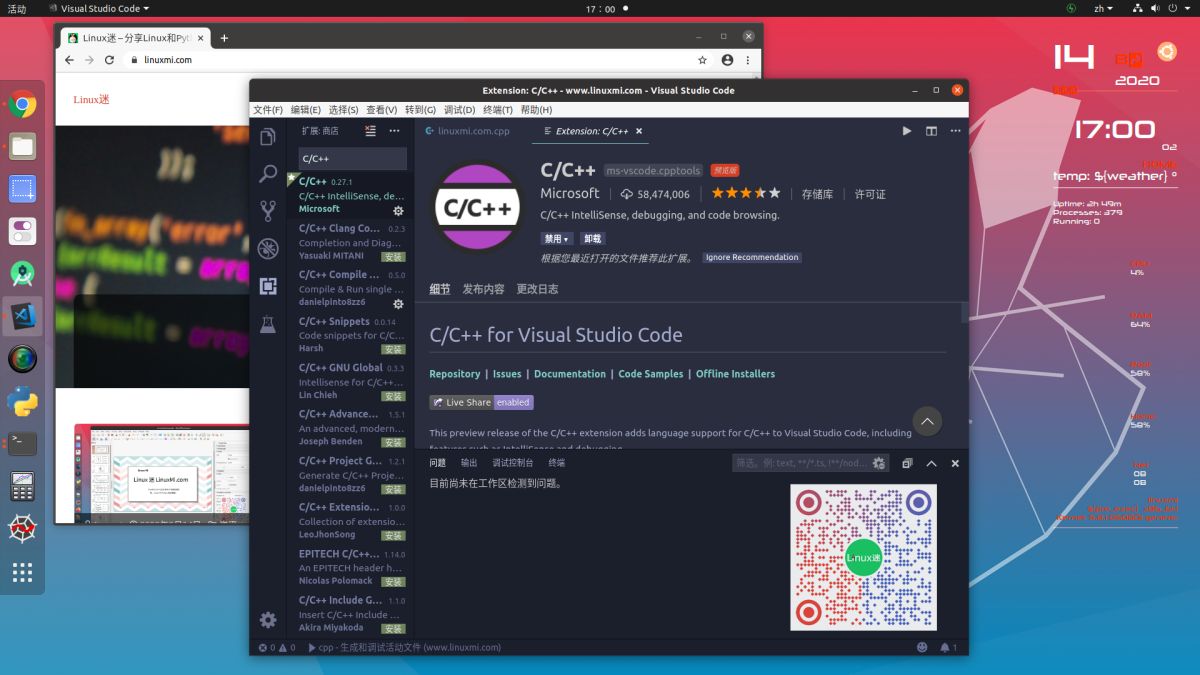Viewport: 1200px width, 675px height.
Task: Open the 查看(V) menu
Action: coord(382,110)
